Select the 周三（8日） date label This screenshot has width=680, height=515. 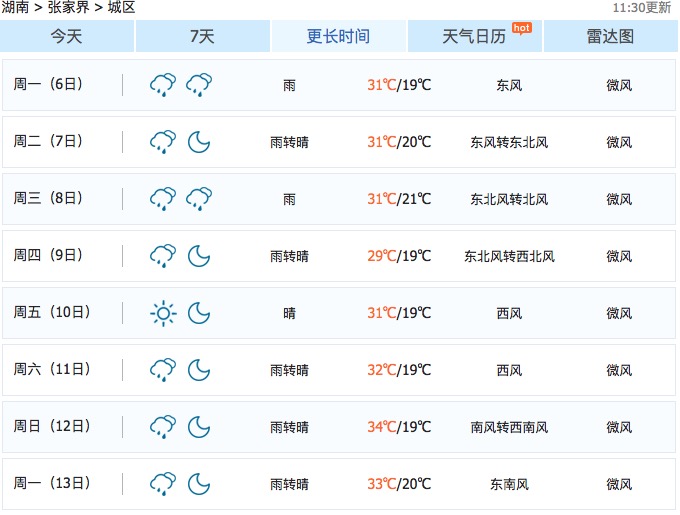click(x=48, y=199)
